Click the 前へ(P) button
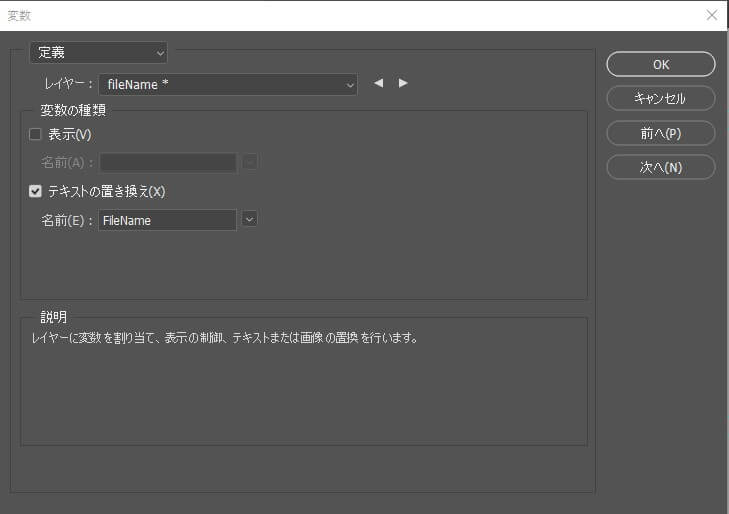This screenshot has height=514, width=729. (x=661, y=133)
